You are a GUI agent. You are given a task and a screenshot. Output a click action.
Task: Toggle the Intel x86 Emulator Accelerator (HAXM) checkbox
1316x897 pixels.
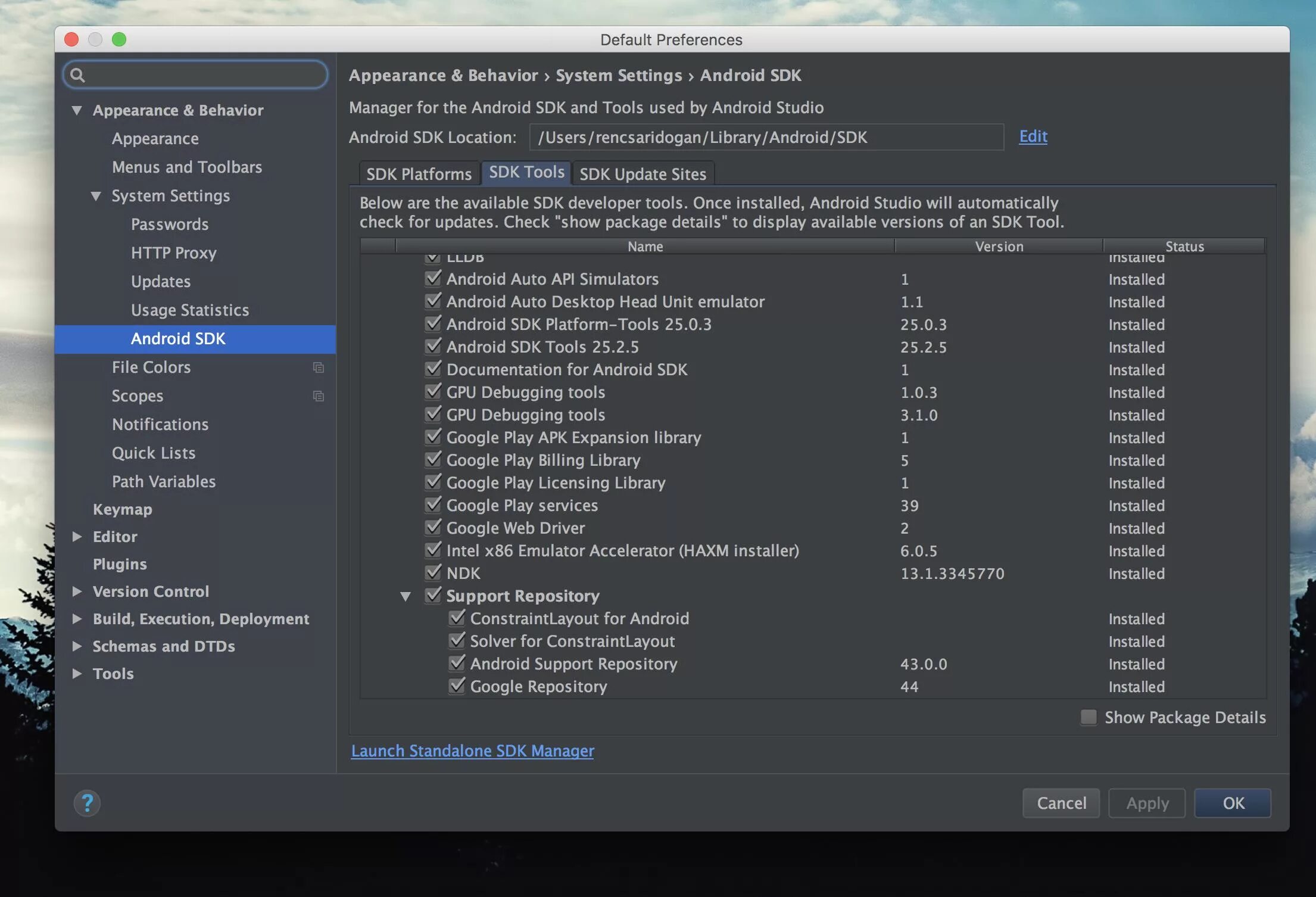(x=433, y=550)
